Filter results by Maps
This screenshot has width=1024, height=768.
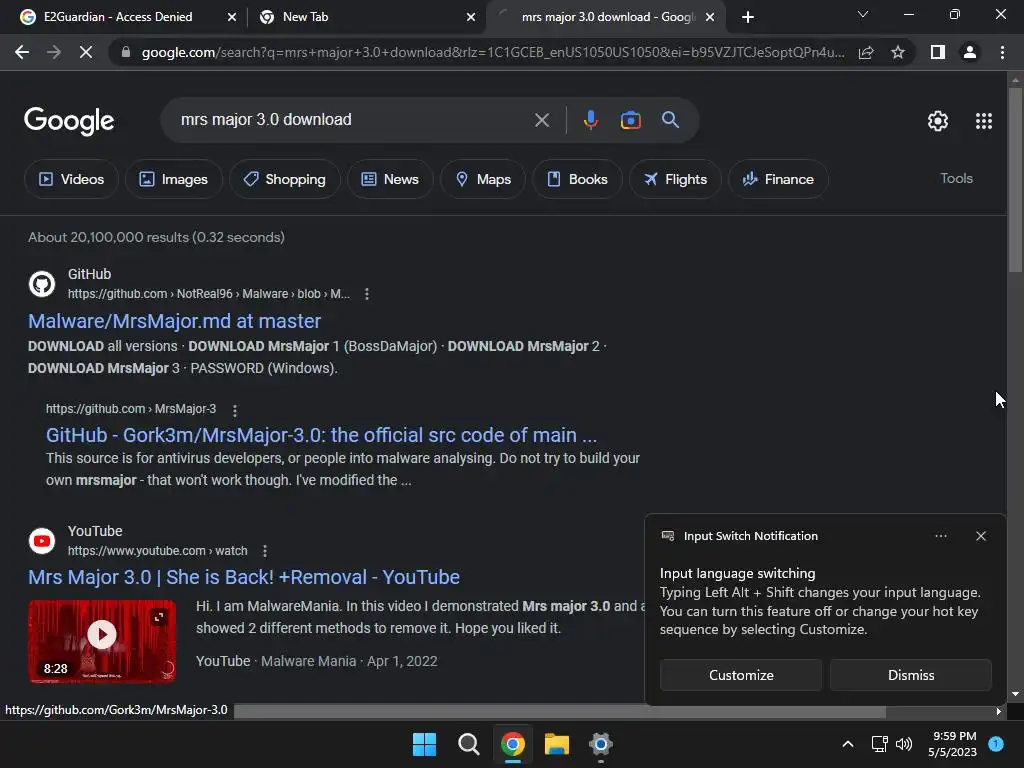pyautogui.click(x=483, y=179)
